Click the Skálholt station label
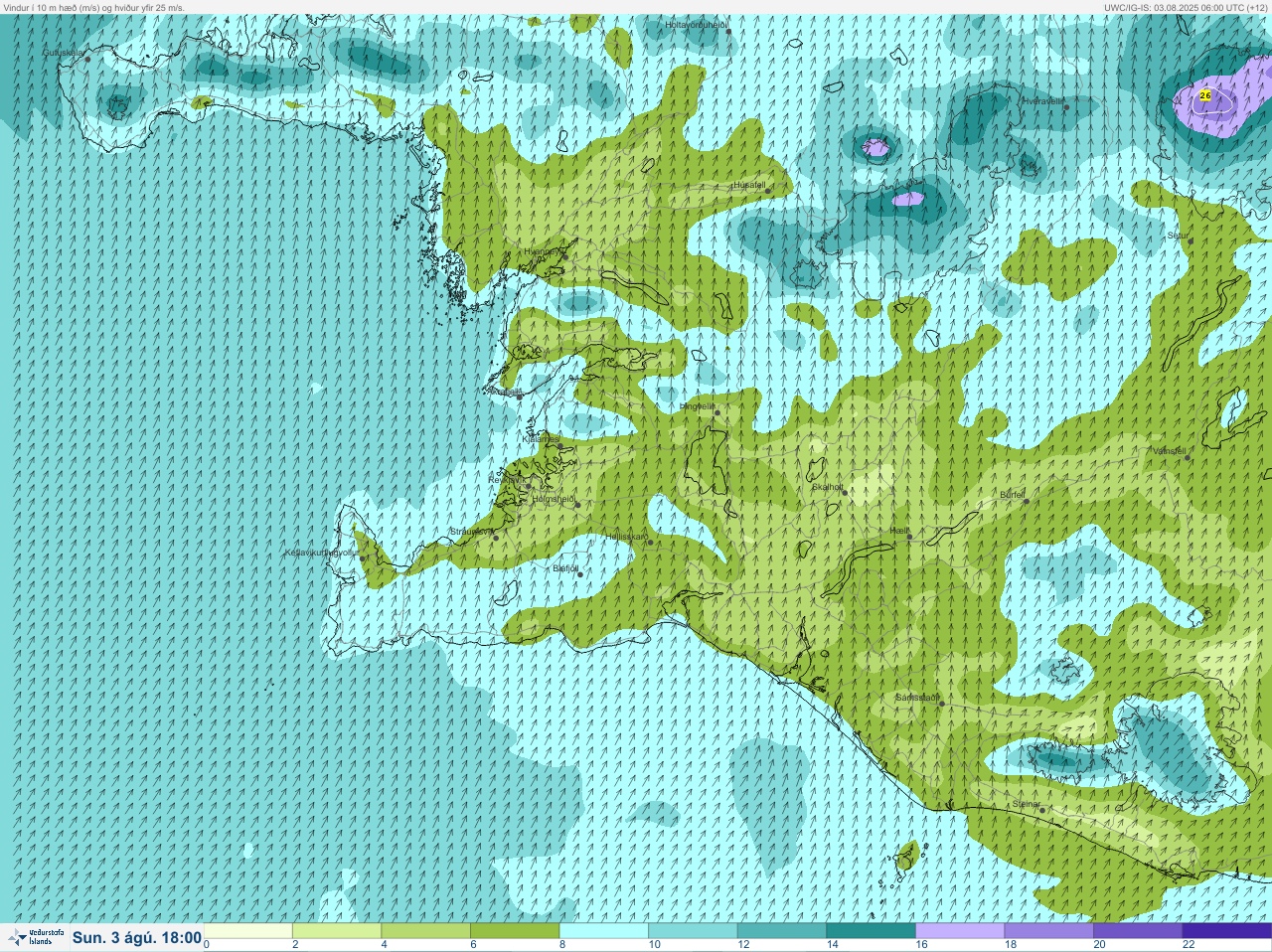This screenshot has height=952, width=1272. point(827,486)
